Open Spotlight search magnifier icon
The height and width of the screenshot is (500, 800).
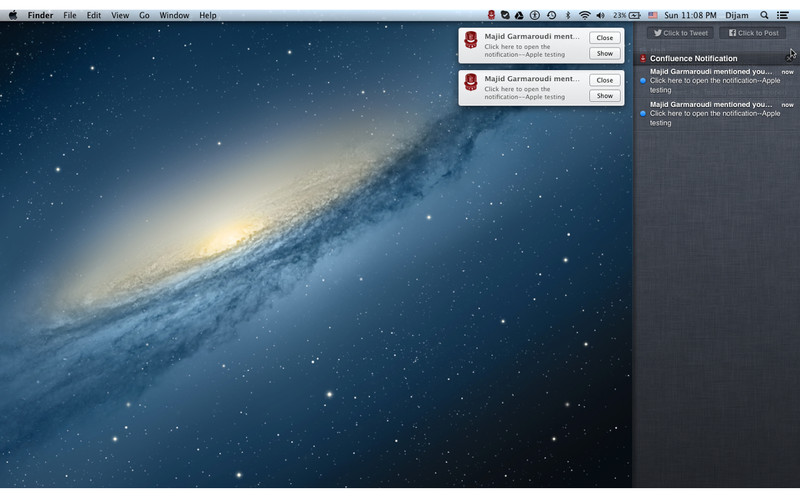click(x=765, y=15)
